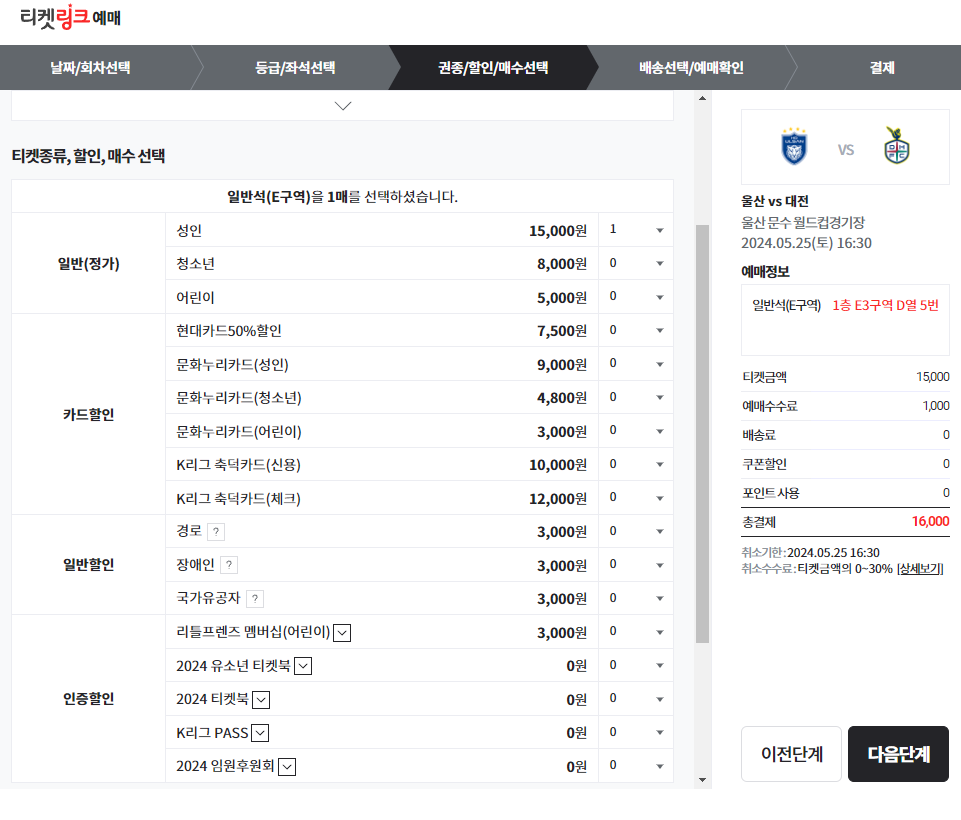Open the 리틀프렌즈 멤버십 quantity dropdown

[x=636, y=632]
